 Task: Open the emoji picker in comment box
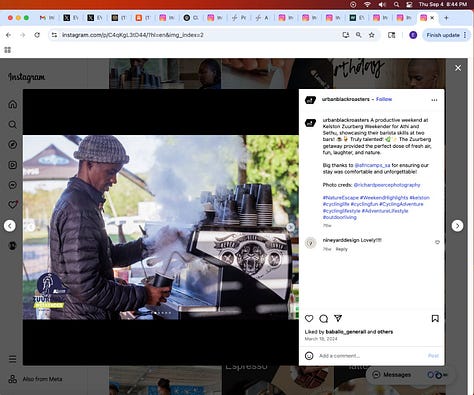(309, 356)
